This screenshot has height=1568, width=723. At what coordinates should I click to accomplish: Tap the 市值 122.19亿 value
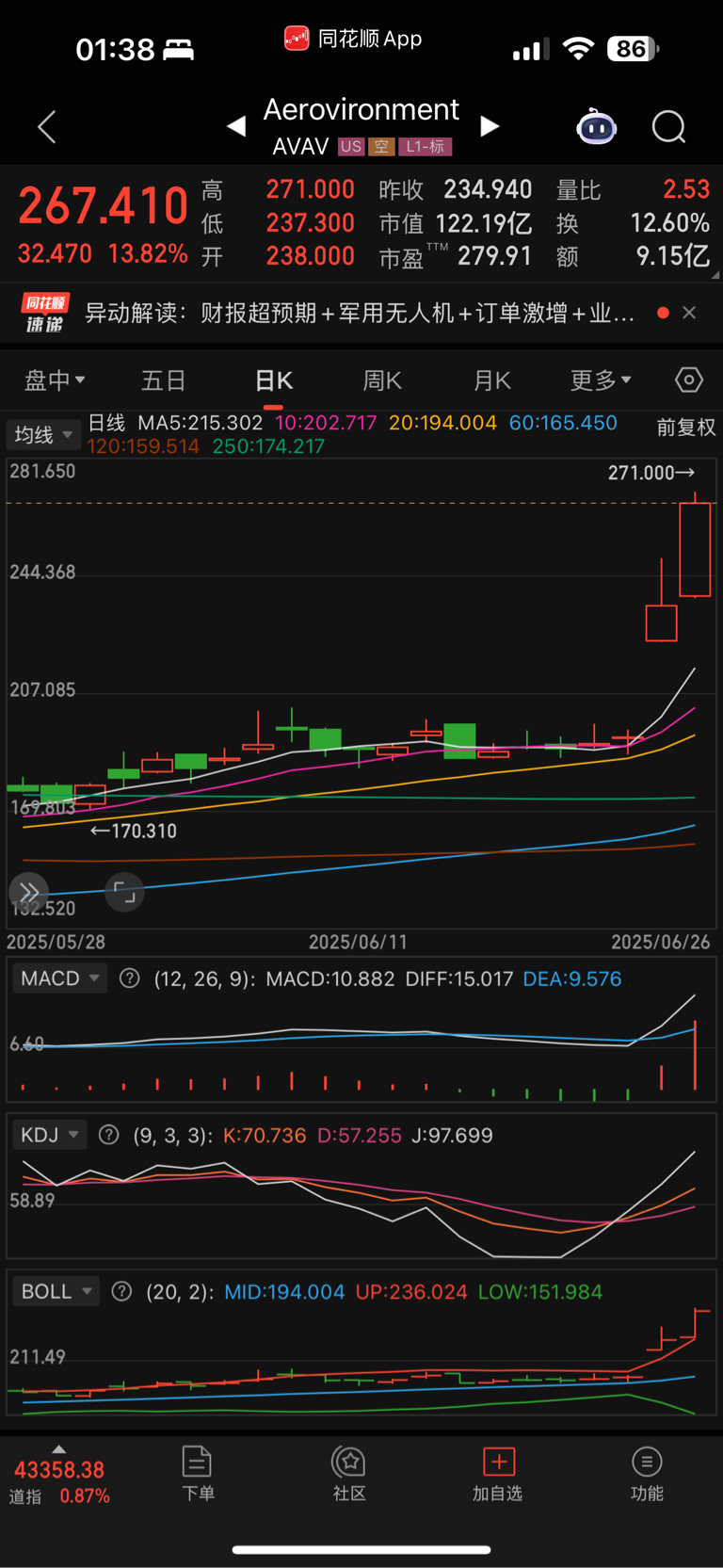(455, 223)
